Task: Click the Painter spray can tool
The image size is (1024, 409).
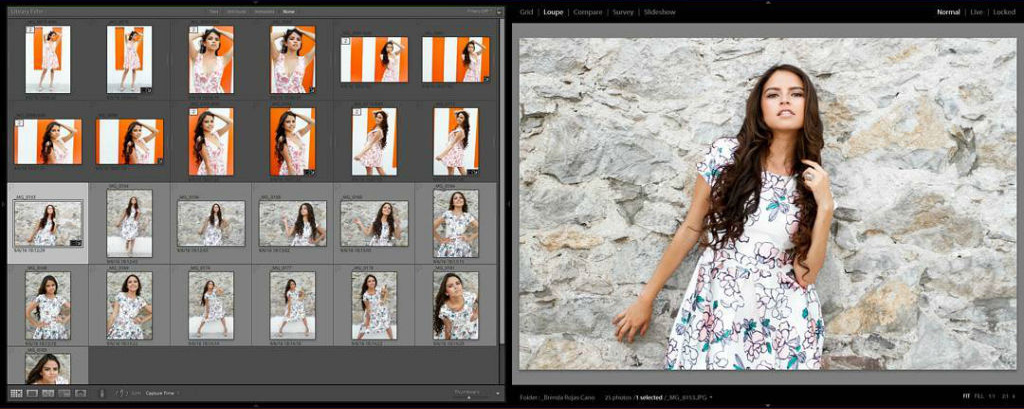Action: (x=102, y=393)
